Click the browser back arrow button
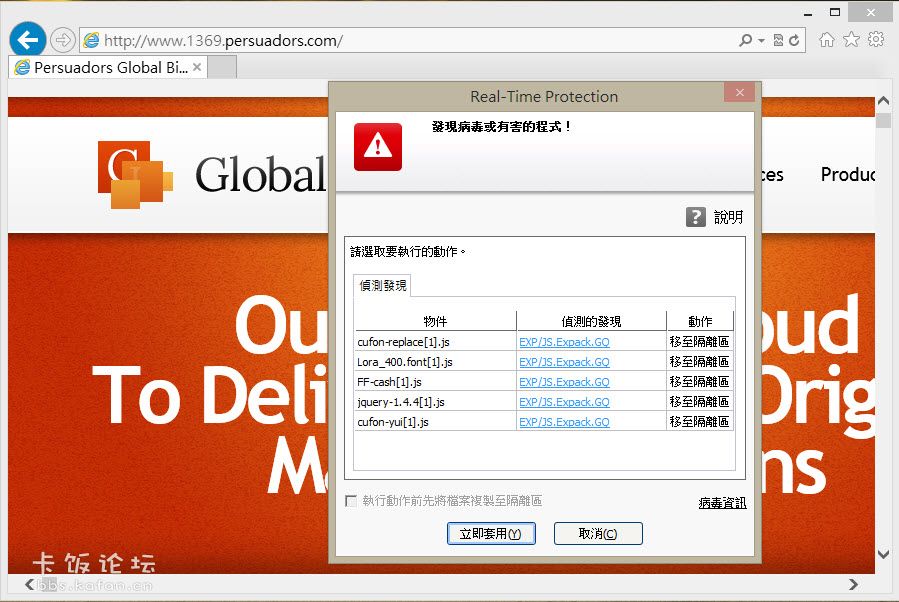This screenshot has width=899, height=602. (x=28, y=40)
